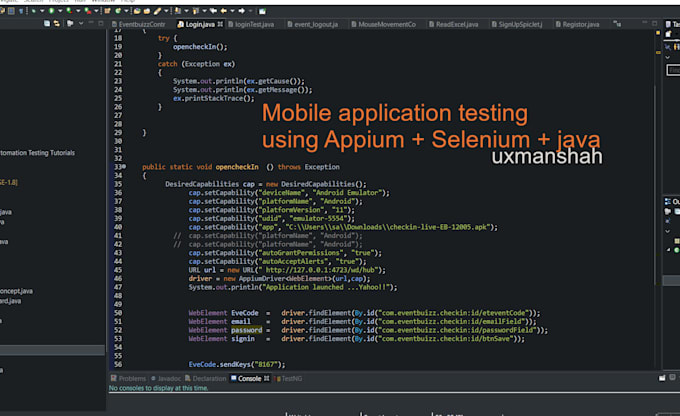Switch to the EventbuizzContr editor tab
The width and height of the screenshot is (680, 416).
pyautogui.click(x=138, y=24)
